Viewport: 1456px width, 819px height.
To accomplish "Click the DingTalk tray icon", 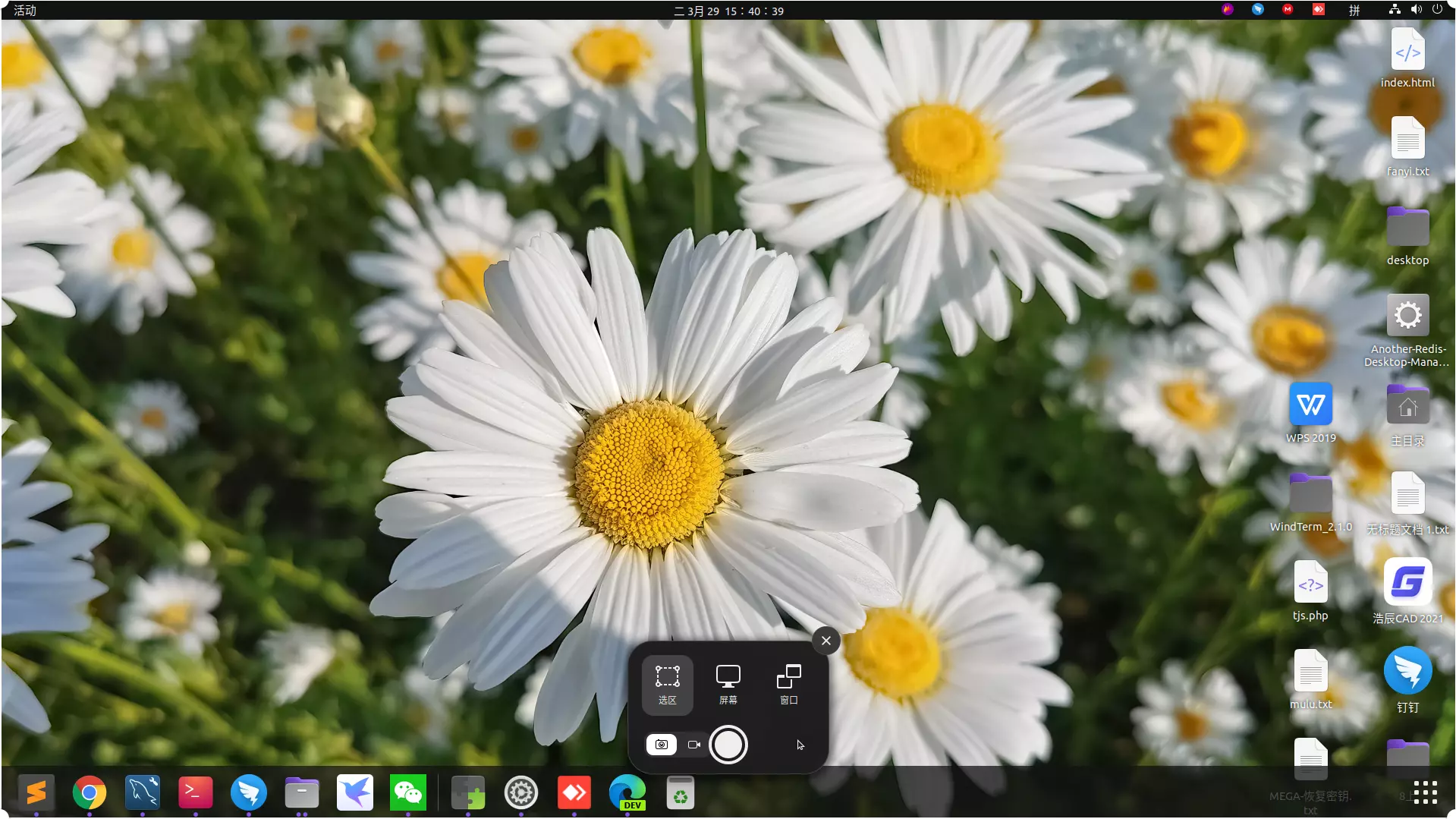I will (x=1258, y=10).
